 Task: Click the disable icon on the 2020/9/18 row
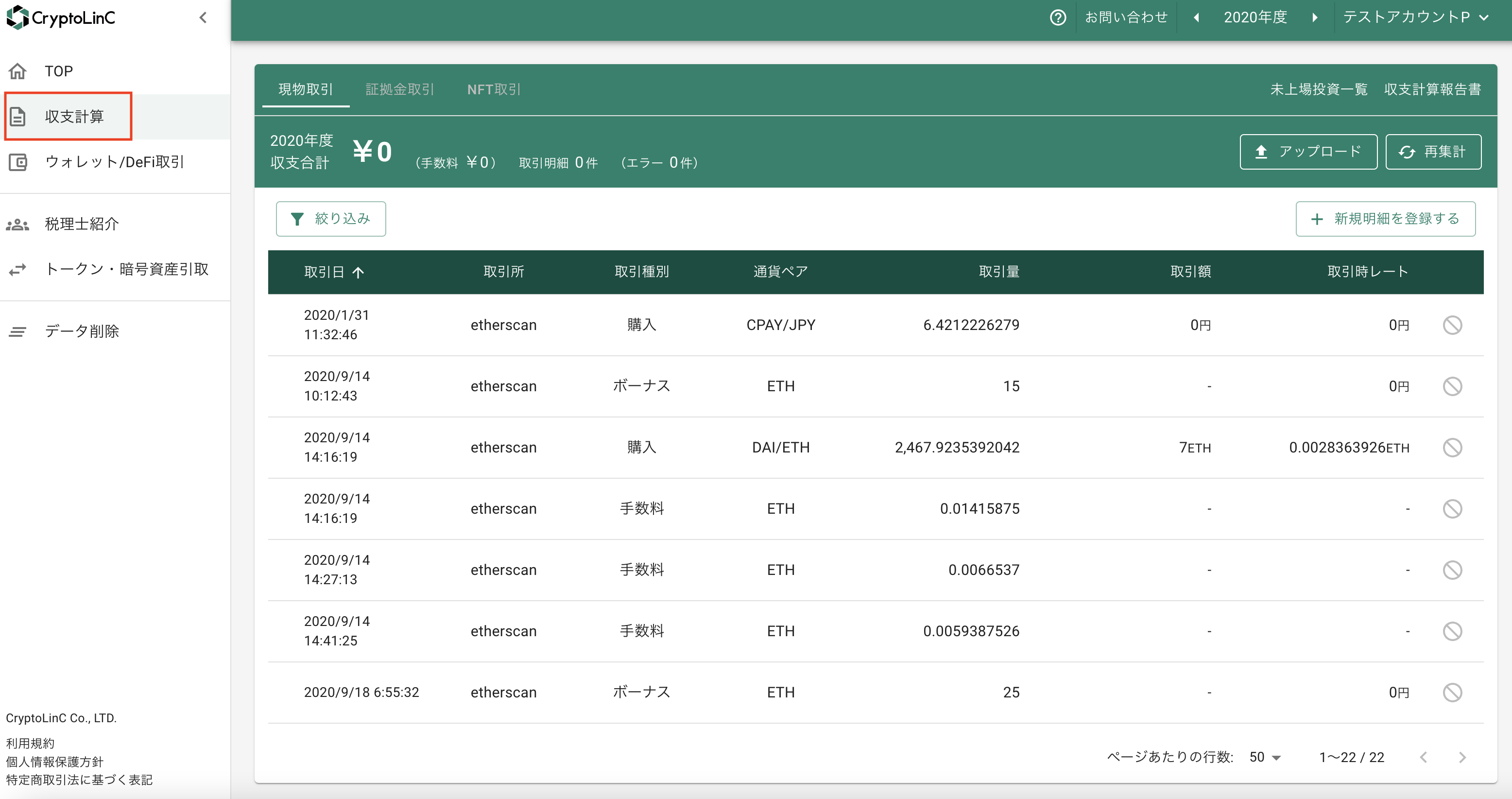click(1452, 692)
